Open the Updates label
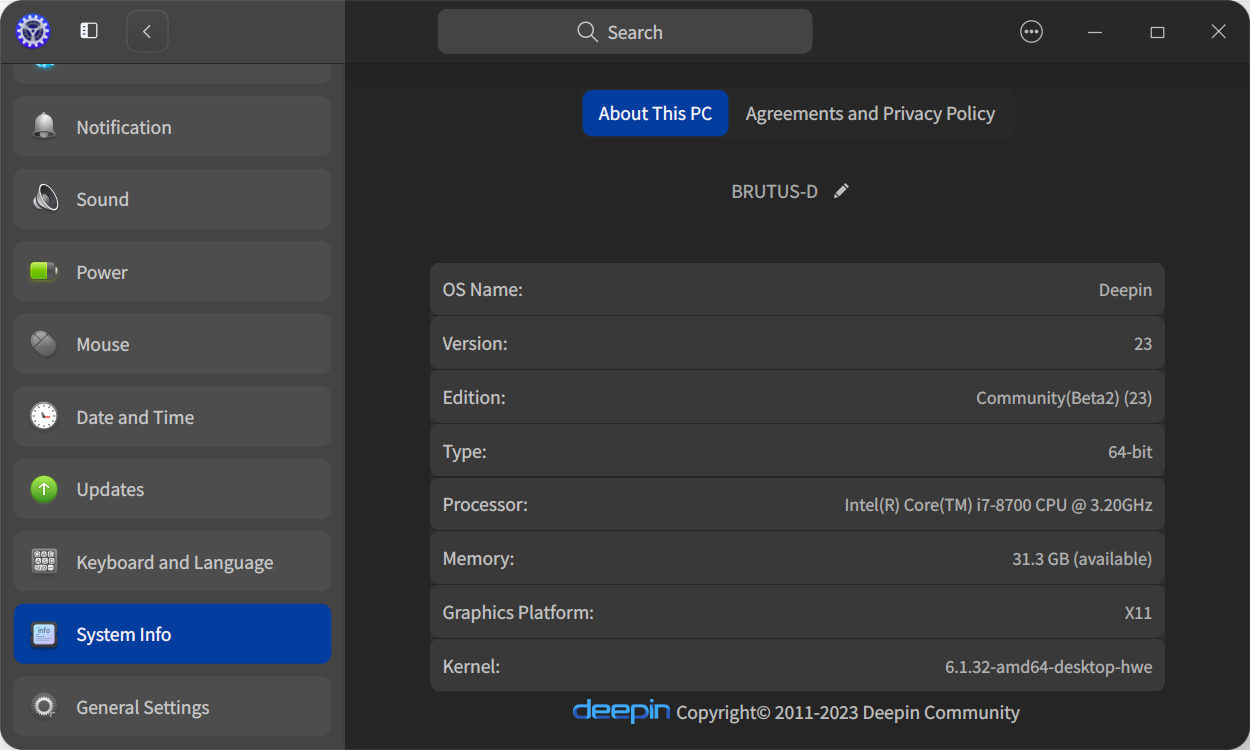 110,489
